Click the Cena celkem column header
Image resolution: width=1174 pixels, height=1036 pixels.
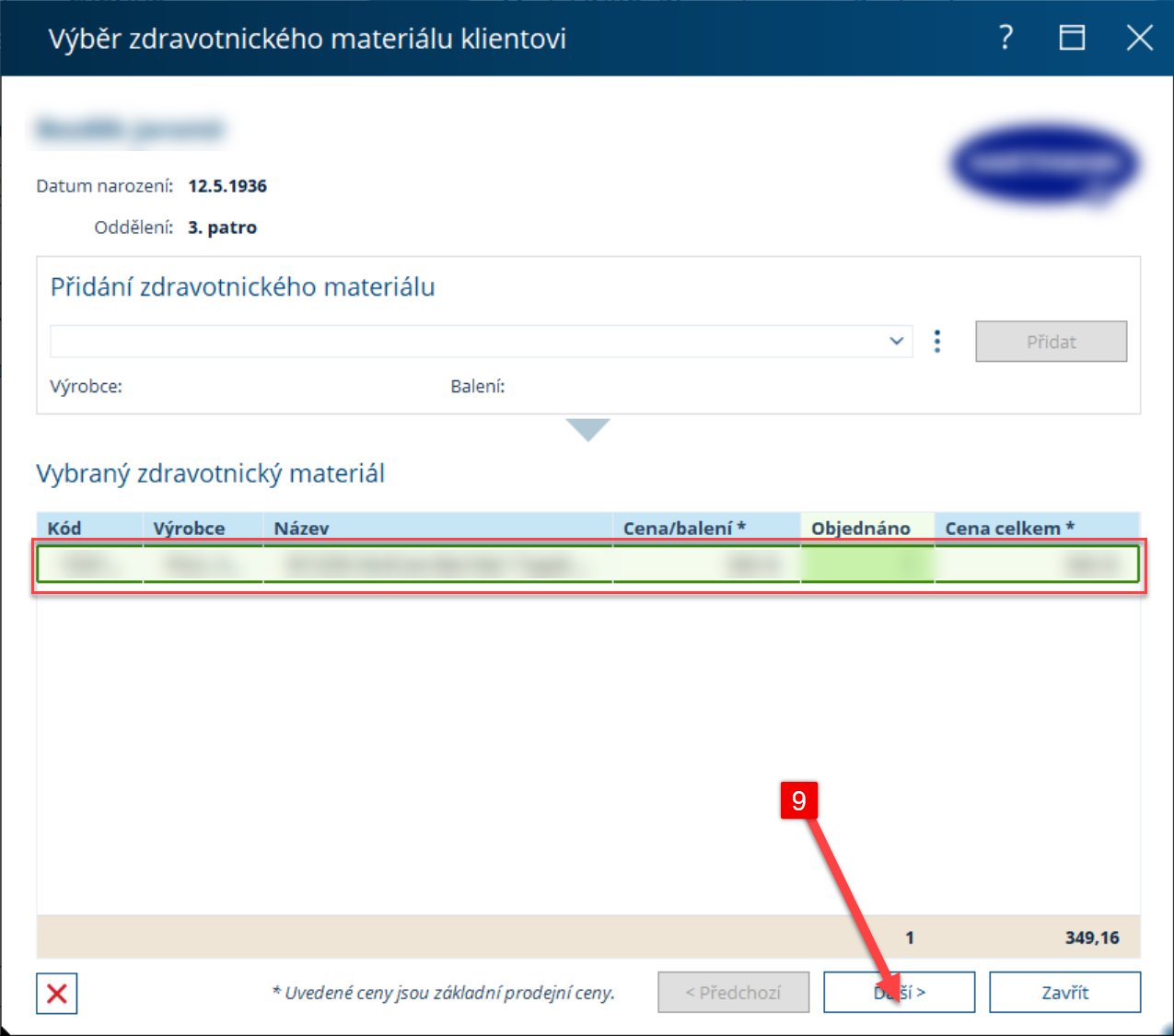coord(1037,528)
